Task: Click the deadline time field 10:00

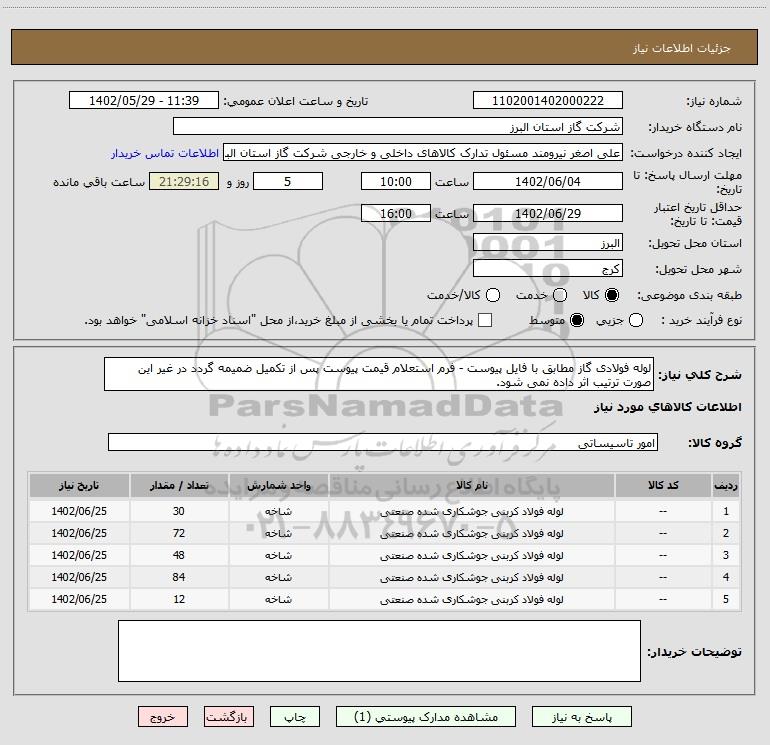Action: (396, 181)
